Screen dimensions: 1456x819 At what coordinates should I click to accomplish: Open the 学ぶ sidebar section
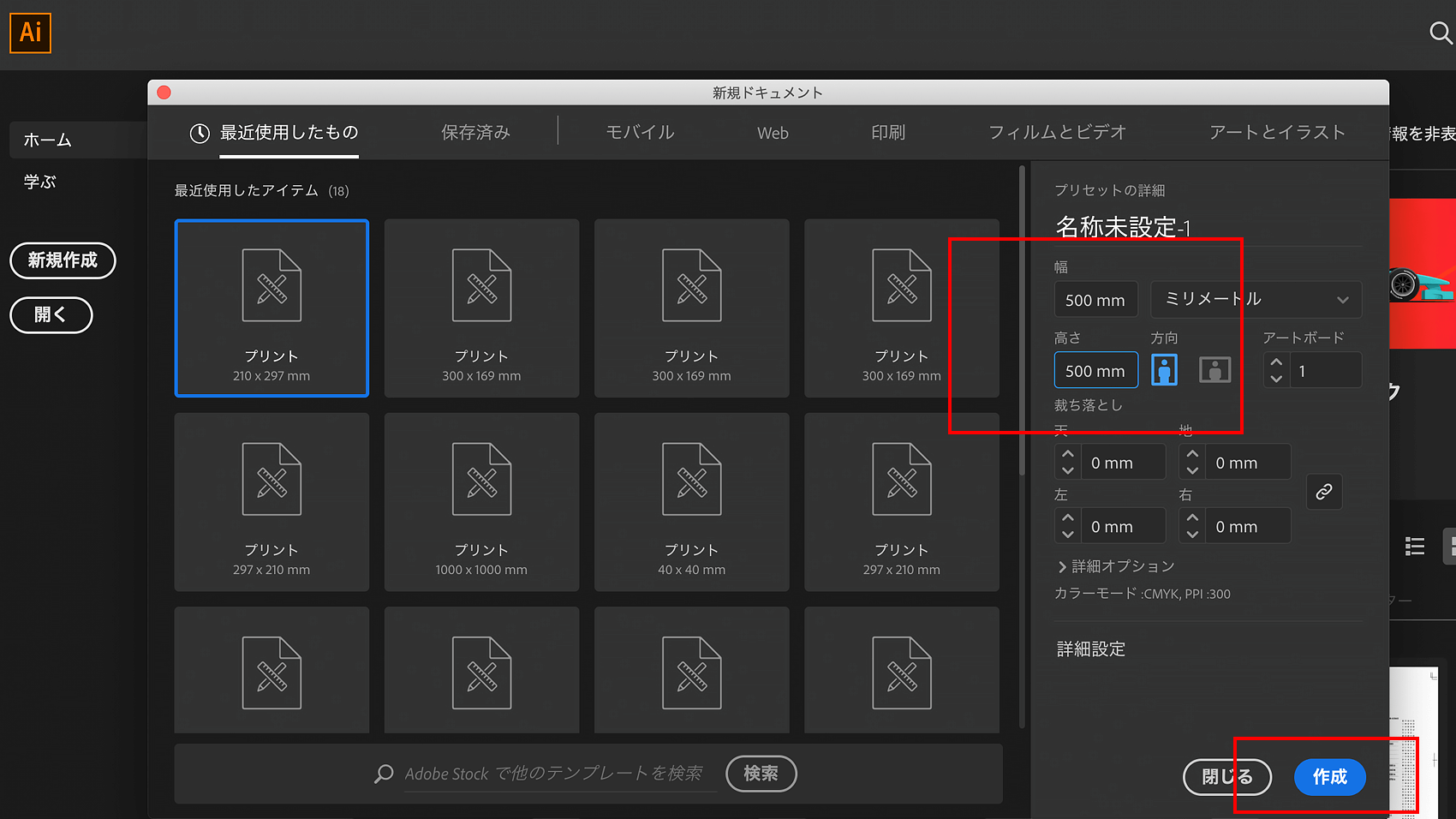pos(39,181)
